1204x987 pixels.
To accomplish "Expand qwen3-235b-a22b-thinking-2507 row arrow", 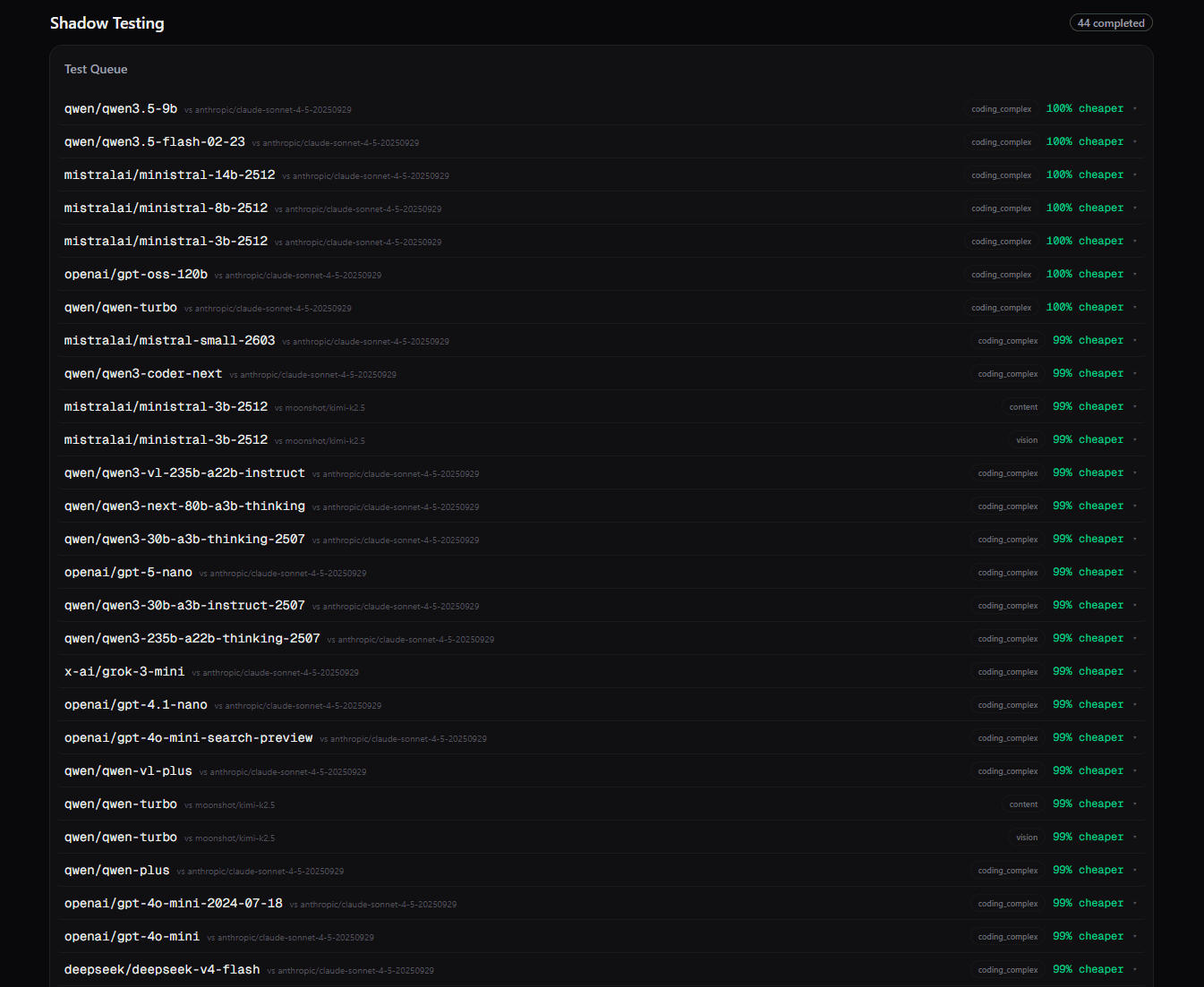I will click(x=1135, y=639).
